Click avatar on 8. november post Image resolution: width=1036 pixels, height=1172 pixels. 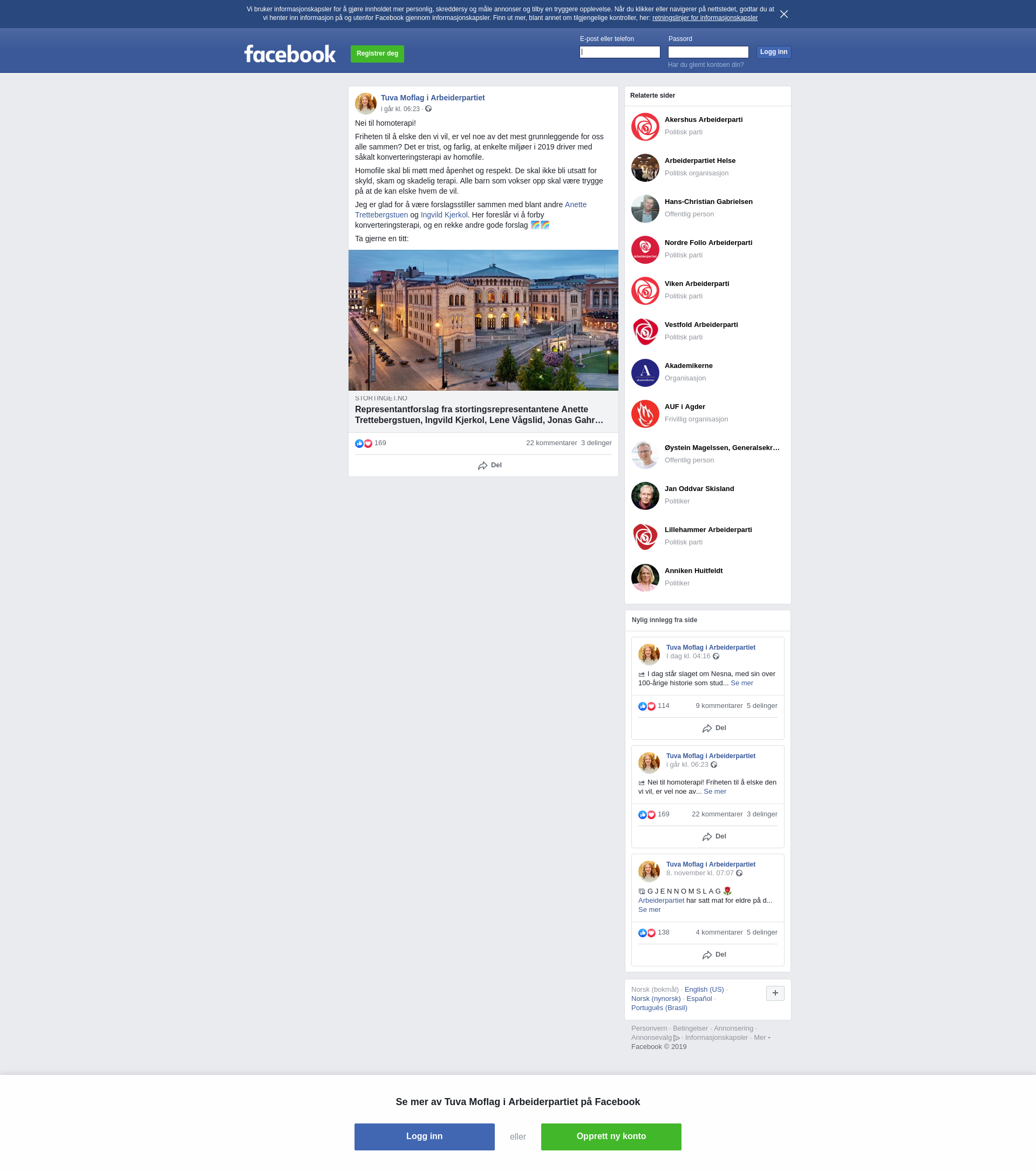[x=649, y=871]
